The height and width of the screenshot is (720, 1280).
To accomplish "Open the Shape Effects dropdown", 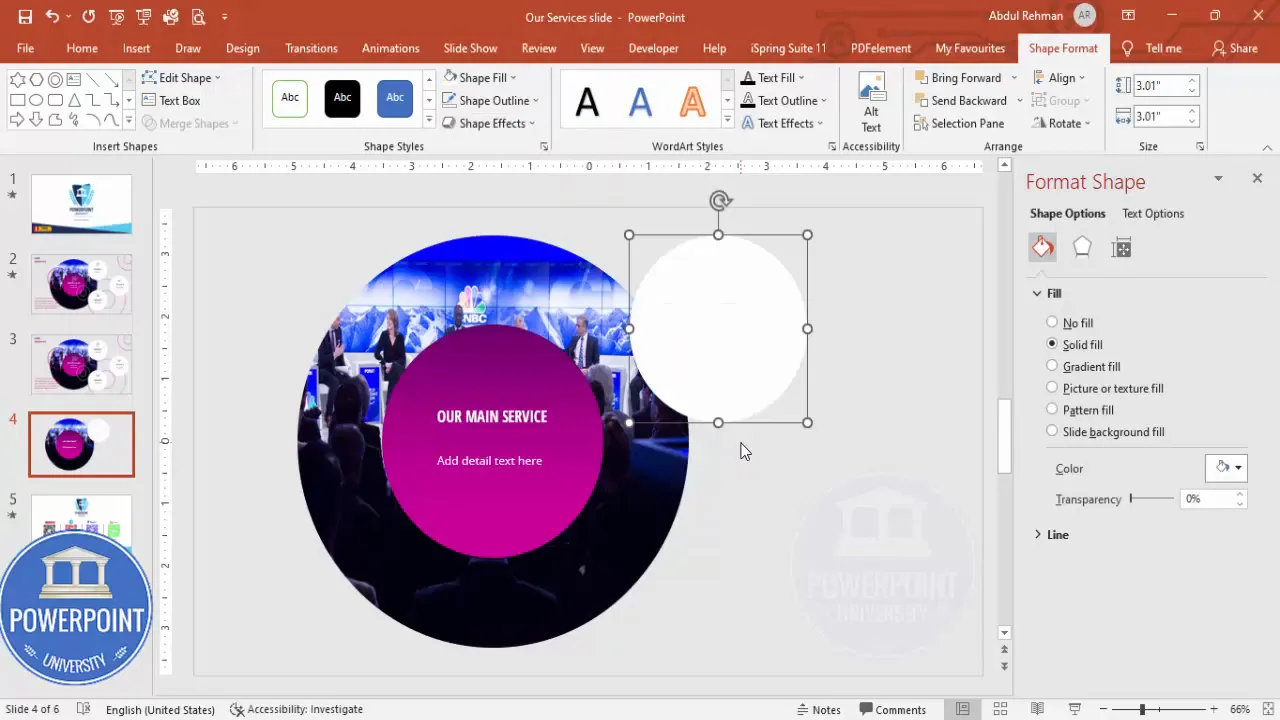I will pyautogui.click(x=489, y=124).
